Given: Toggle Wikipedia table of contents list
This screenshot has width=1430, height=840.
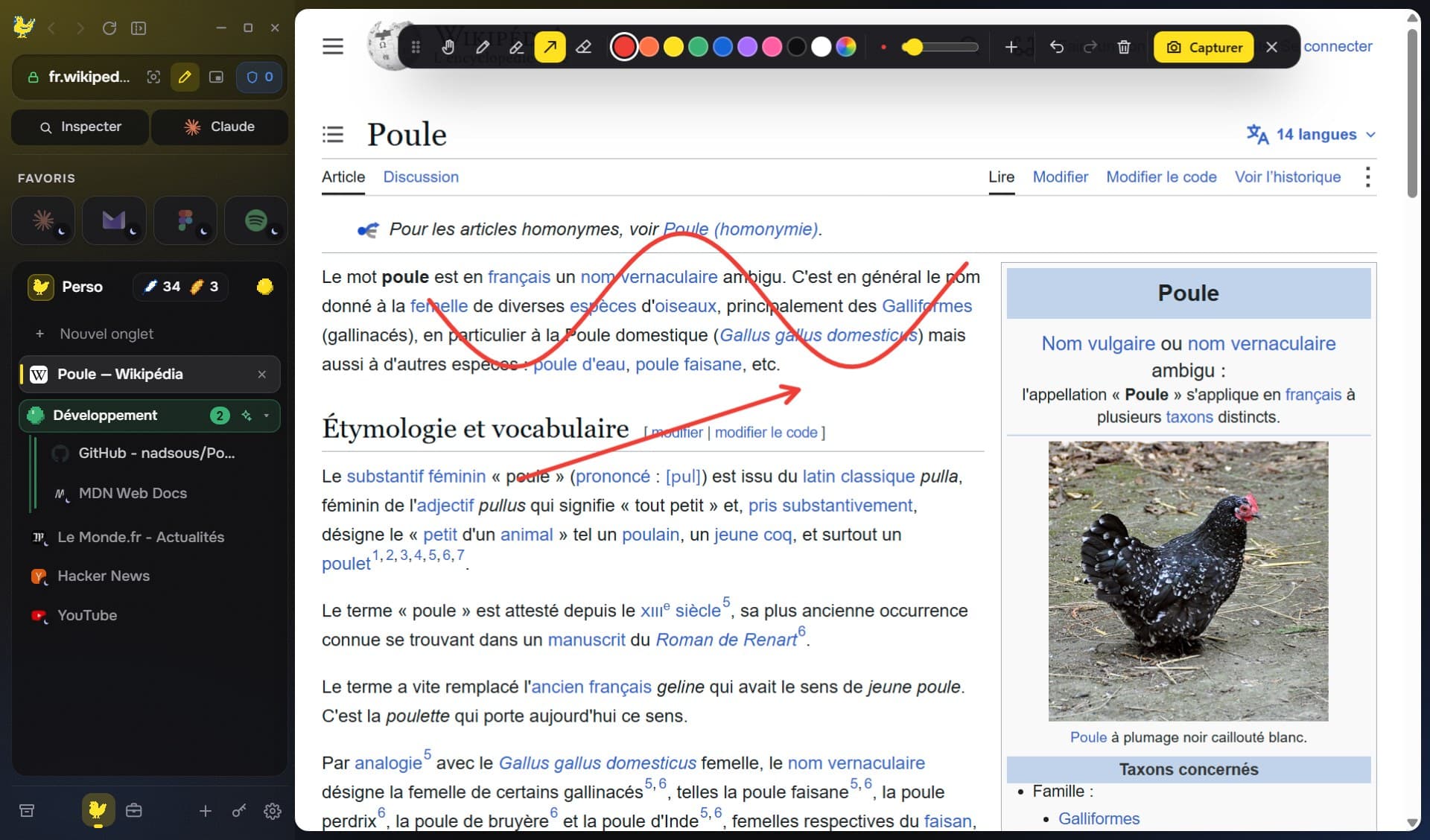Looking at the screenshot, I should [333, 135].
